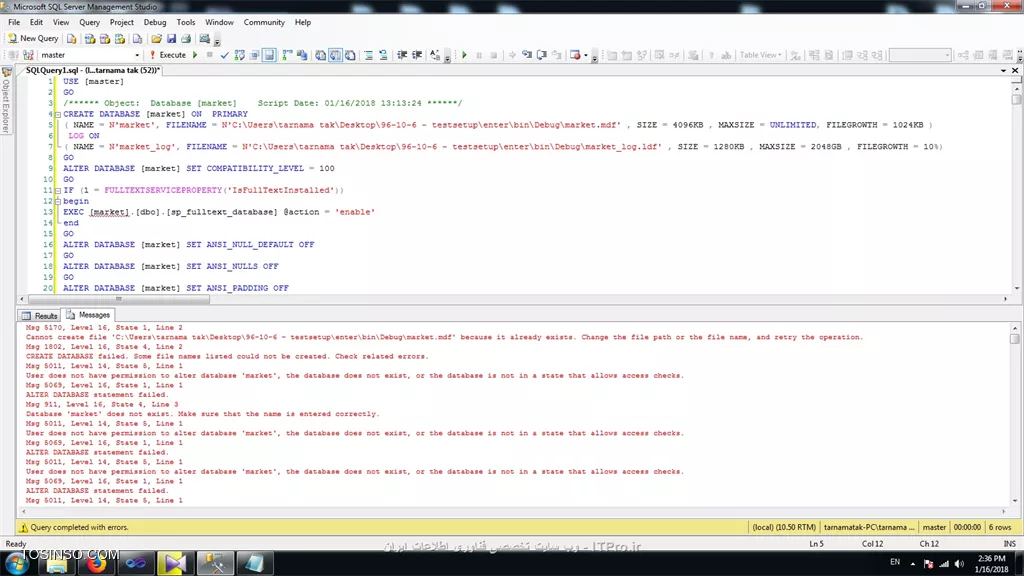Collapse the begin block at line 12

pos(57,201)
